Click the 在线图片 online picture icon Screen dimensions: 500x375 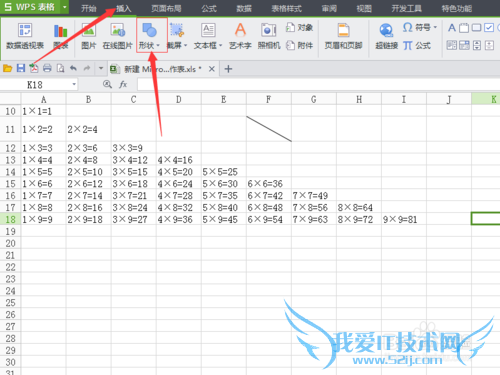tap(117, 30)
